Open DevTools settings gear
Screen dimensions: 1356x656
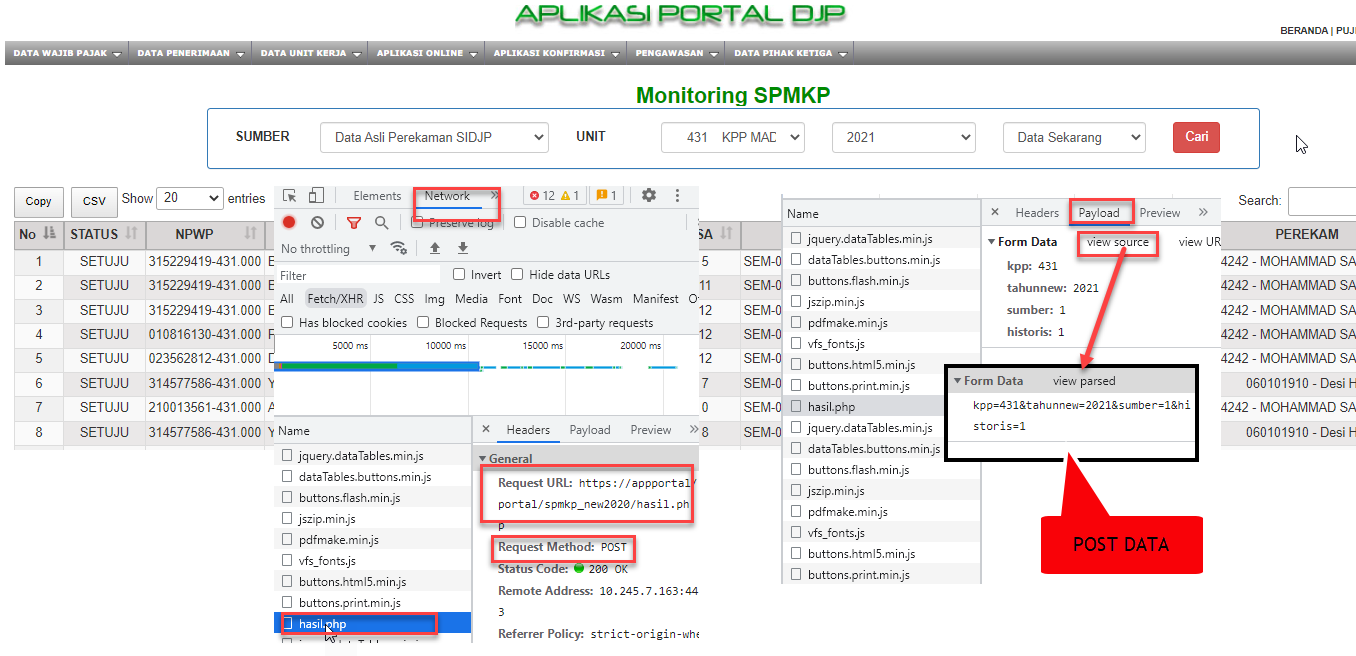point(649,196)
